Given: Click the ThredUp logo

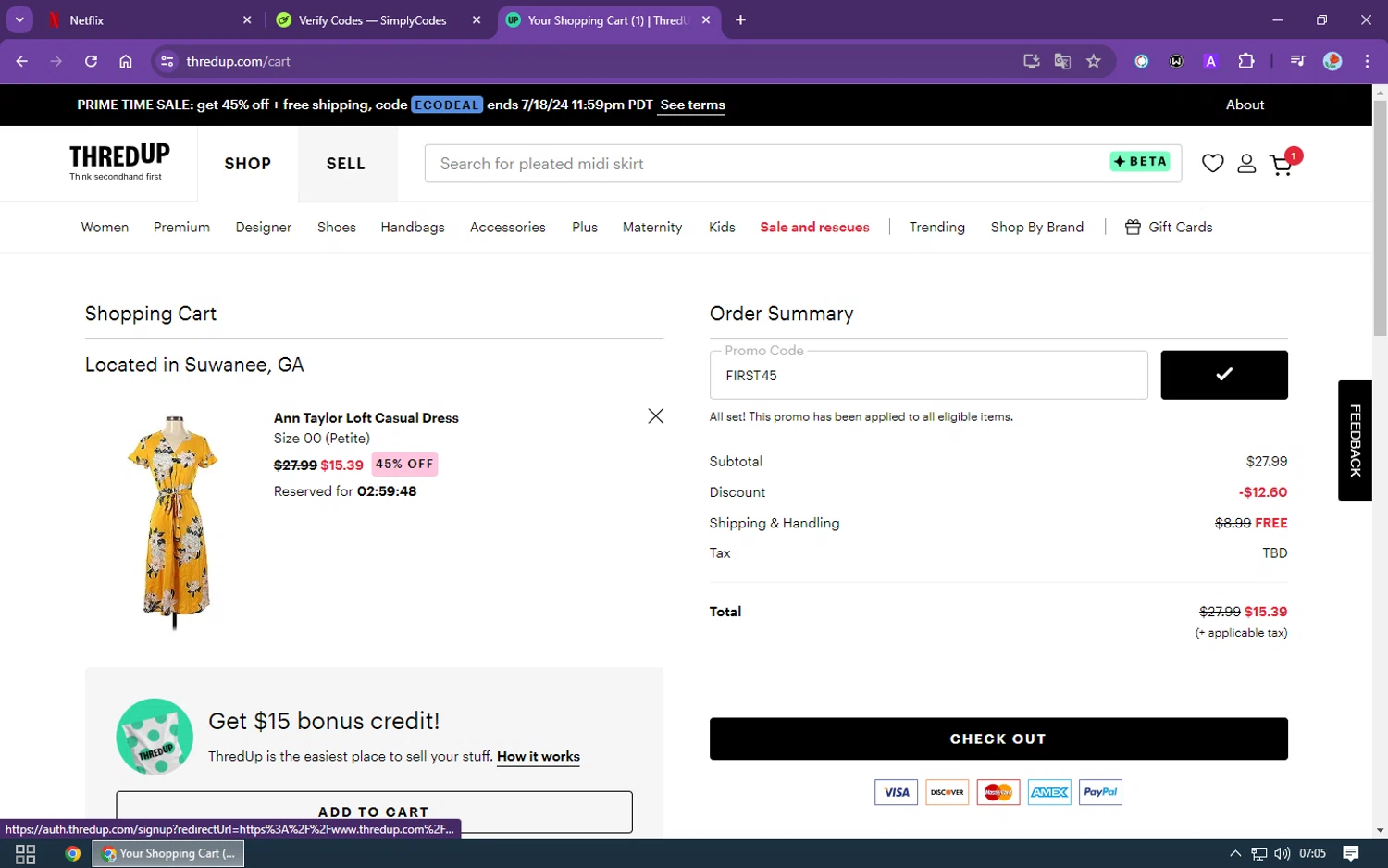Looking at the screenshot, I should point(119,162).
